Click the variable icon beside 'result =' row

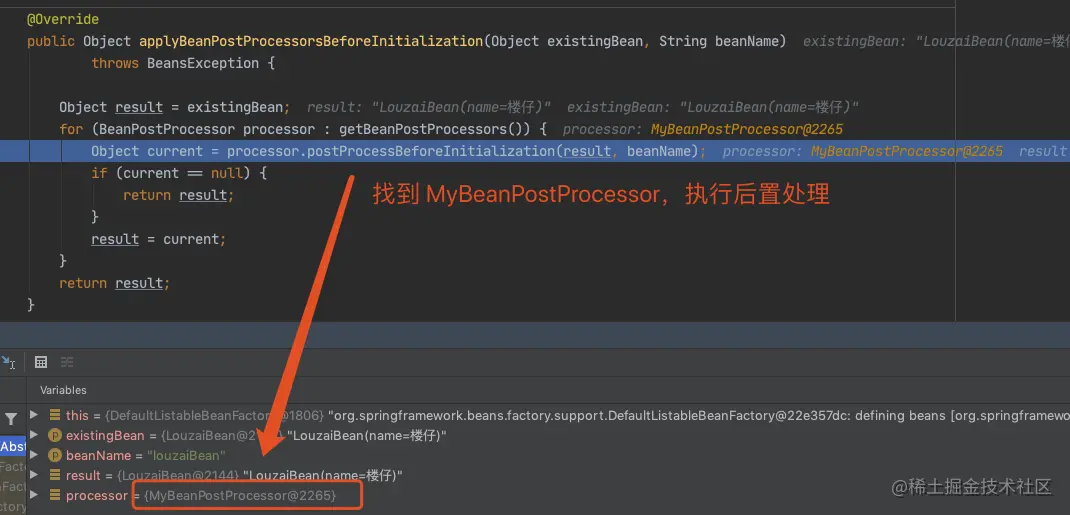point(55,475)
